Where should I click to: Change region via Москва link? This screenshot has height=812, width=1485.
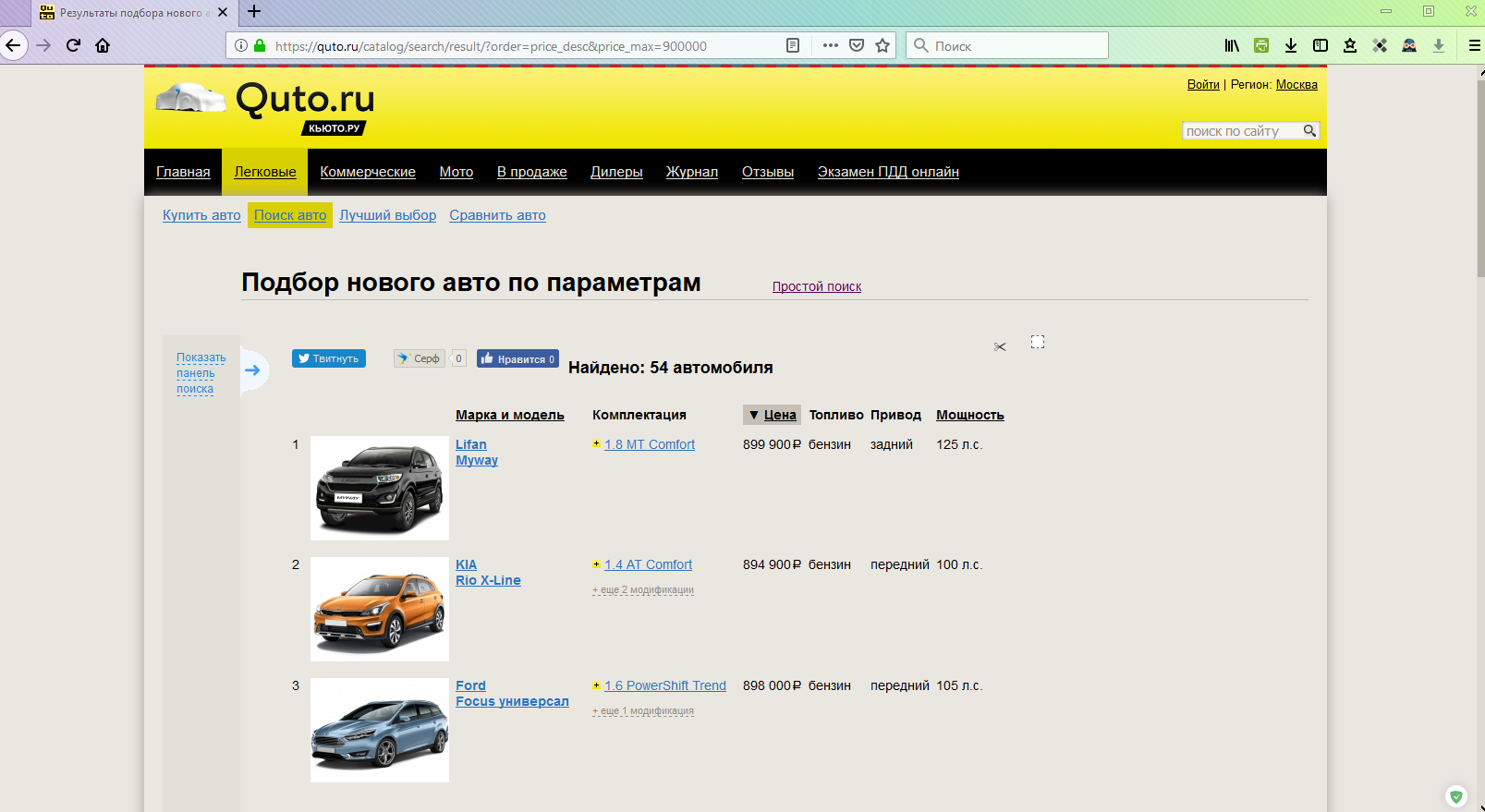(x=1296, y=84)
